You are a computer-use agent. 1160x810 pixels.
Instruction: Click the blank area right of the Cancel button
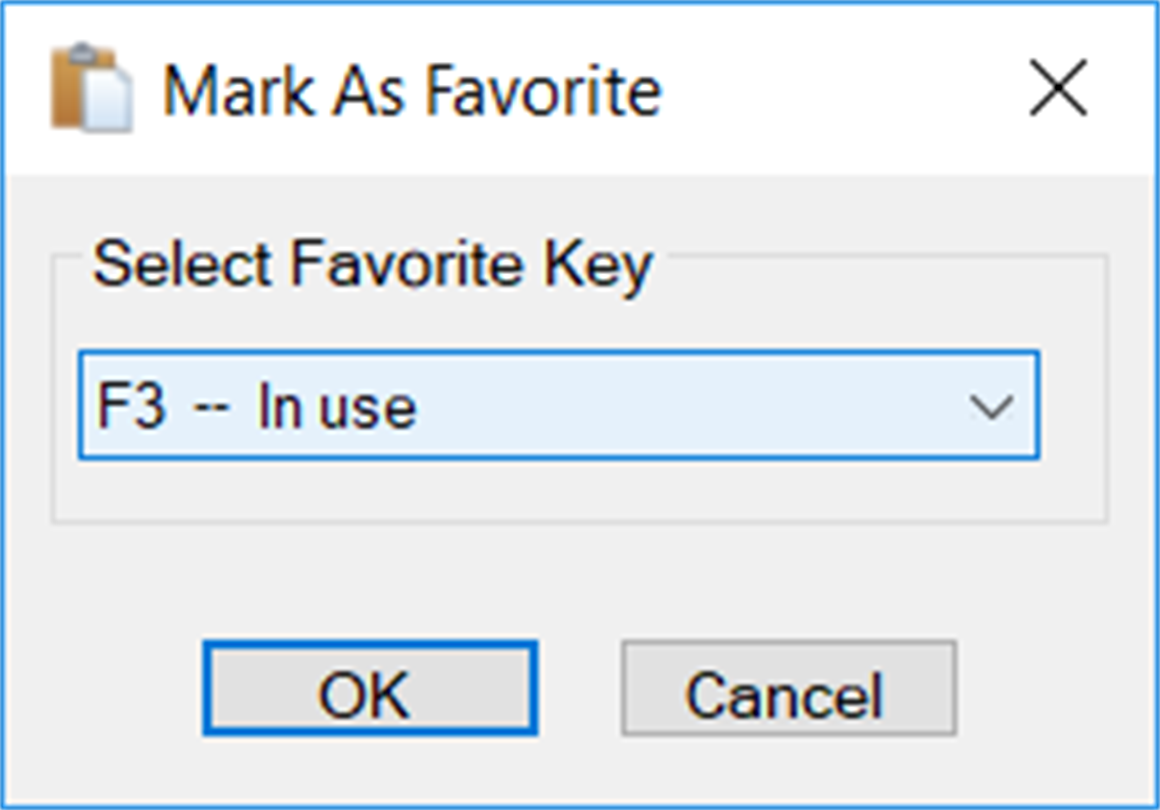pos(1050,690)
